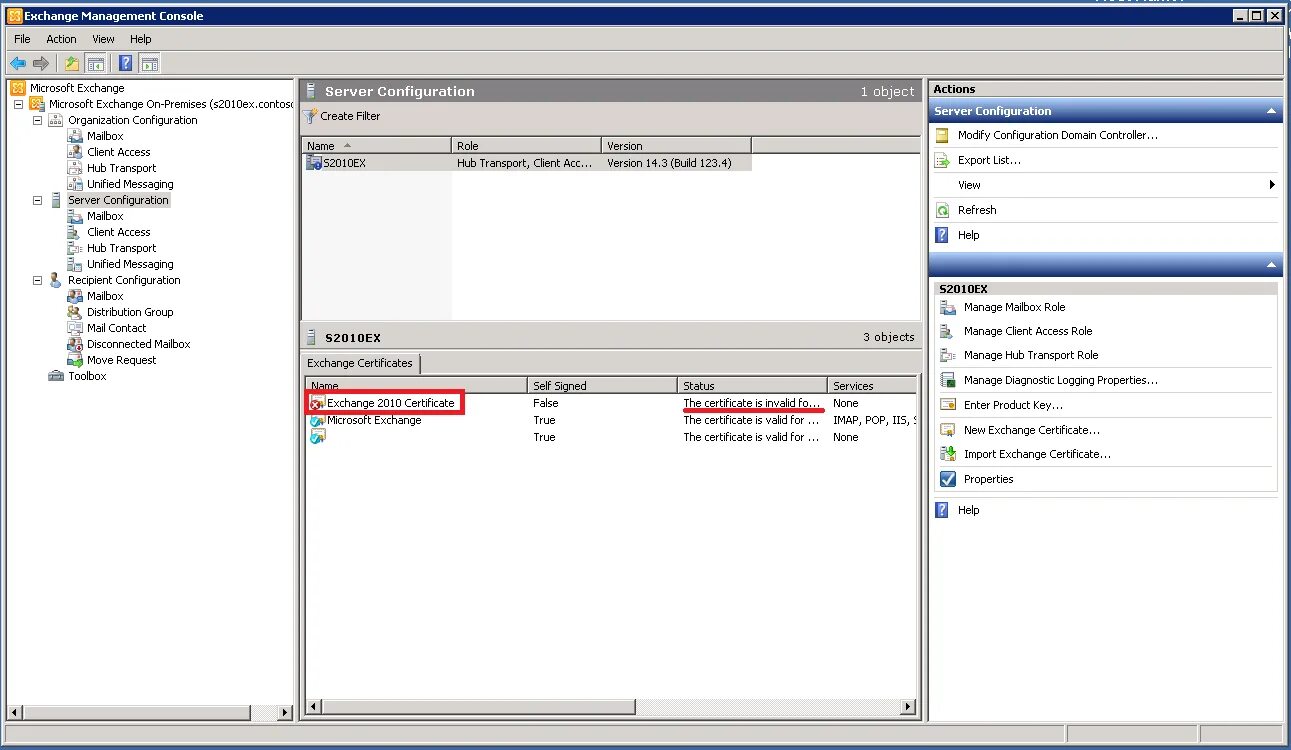Click 'IMAP, POP, IIS' services cell
The image size is (1291, 750).
(x=874, y=420)
